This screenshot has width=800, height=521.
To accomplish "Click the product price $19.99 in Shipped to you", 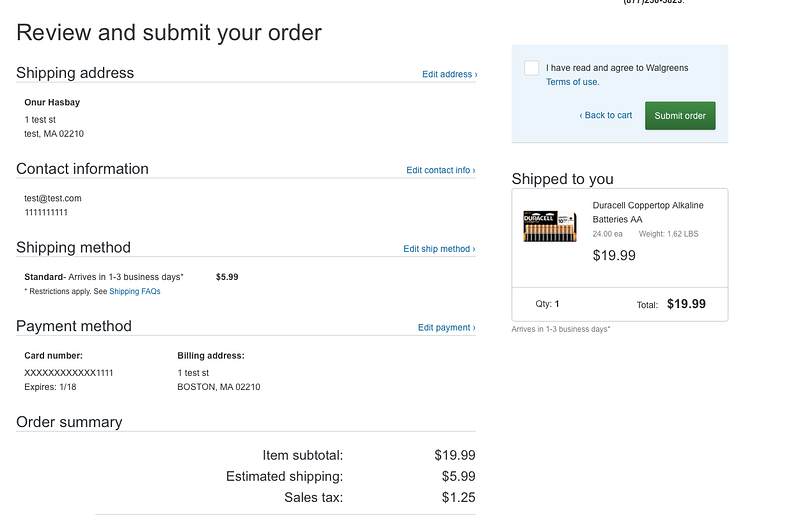I will coord(614,255).
